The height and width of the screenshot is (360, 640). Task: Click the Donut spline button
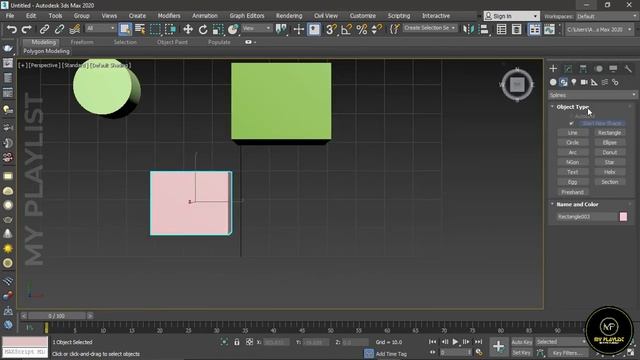coord(609,152)
